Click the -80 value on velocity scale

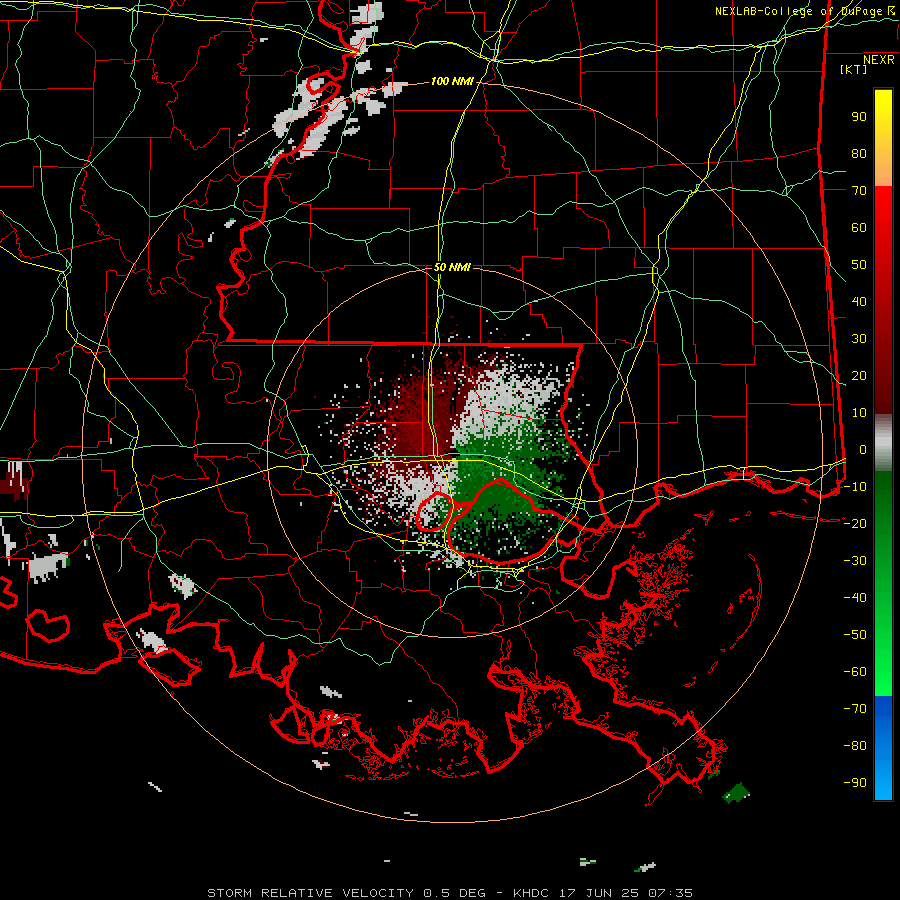click(855, 746)
